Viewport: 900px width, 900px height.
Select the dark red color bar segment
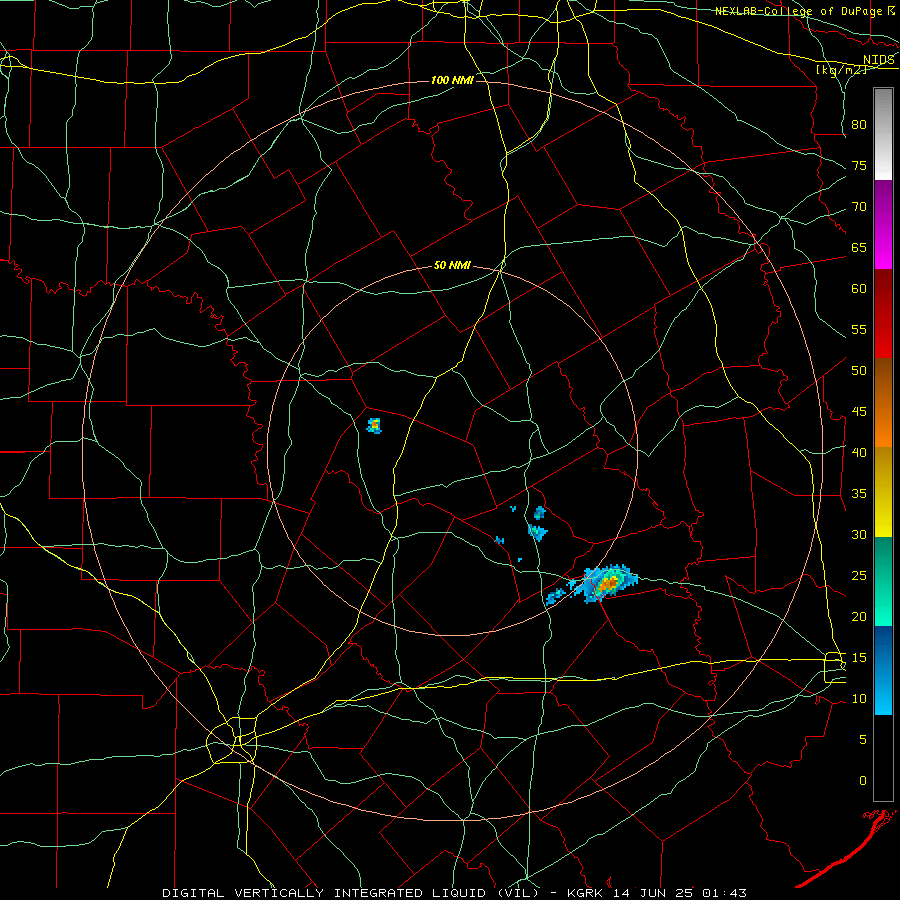[x=883, y=314]
